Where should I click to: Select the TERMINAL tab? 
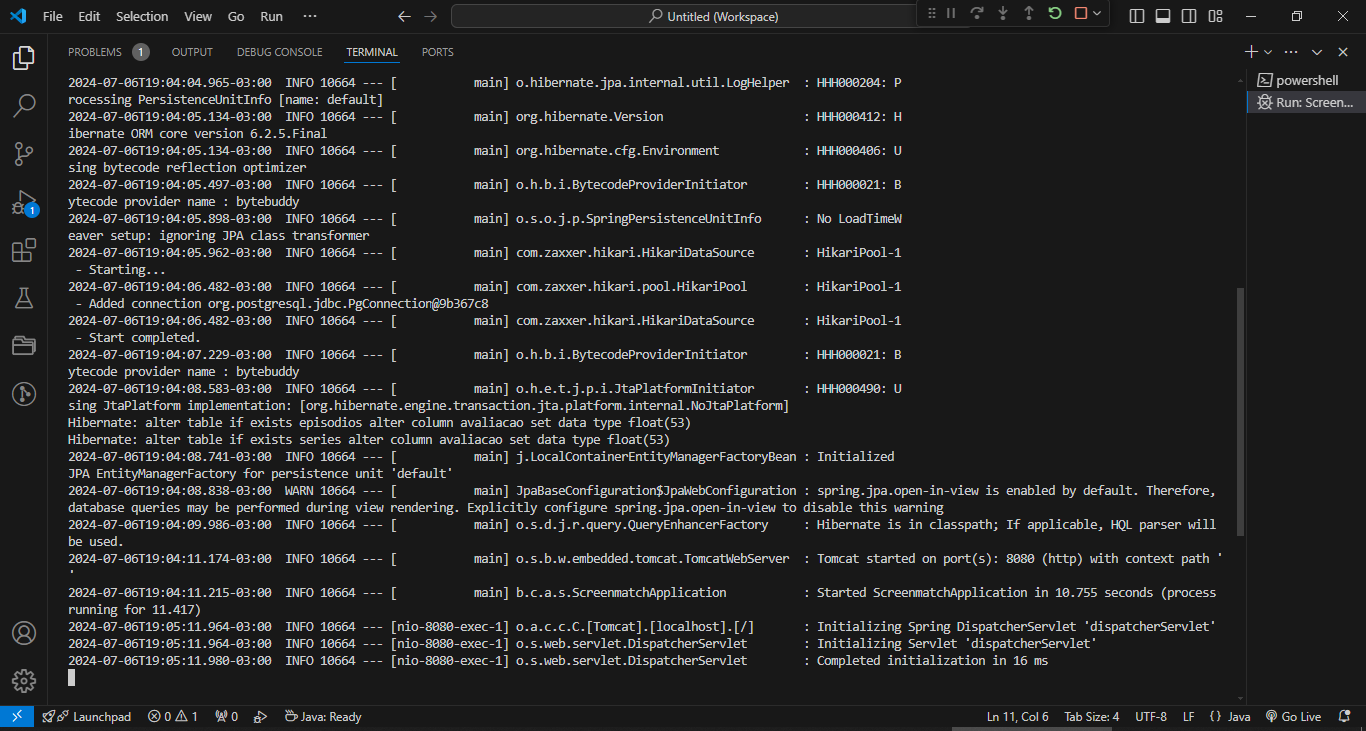coord(372,52)
